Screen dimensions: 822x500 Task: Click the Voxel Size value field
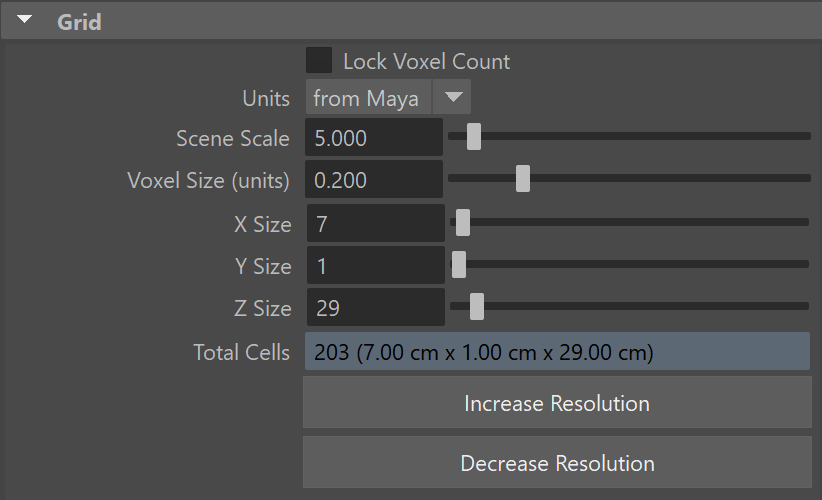point(374,179)
